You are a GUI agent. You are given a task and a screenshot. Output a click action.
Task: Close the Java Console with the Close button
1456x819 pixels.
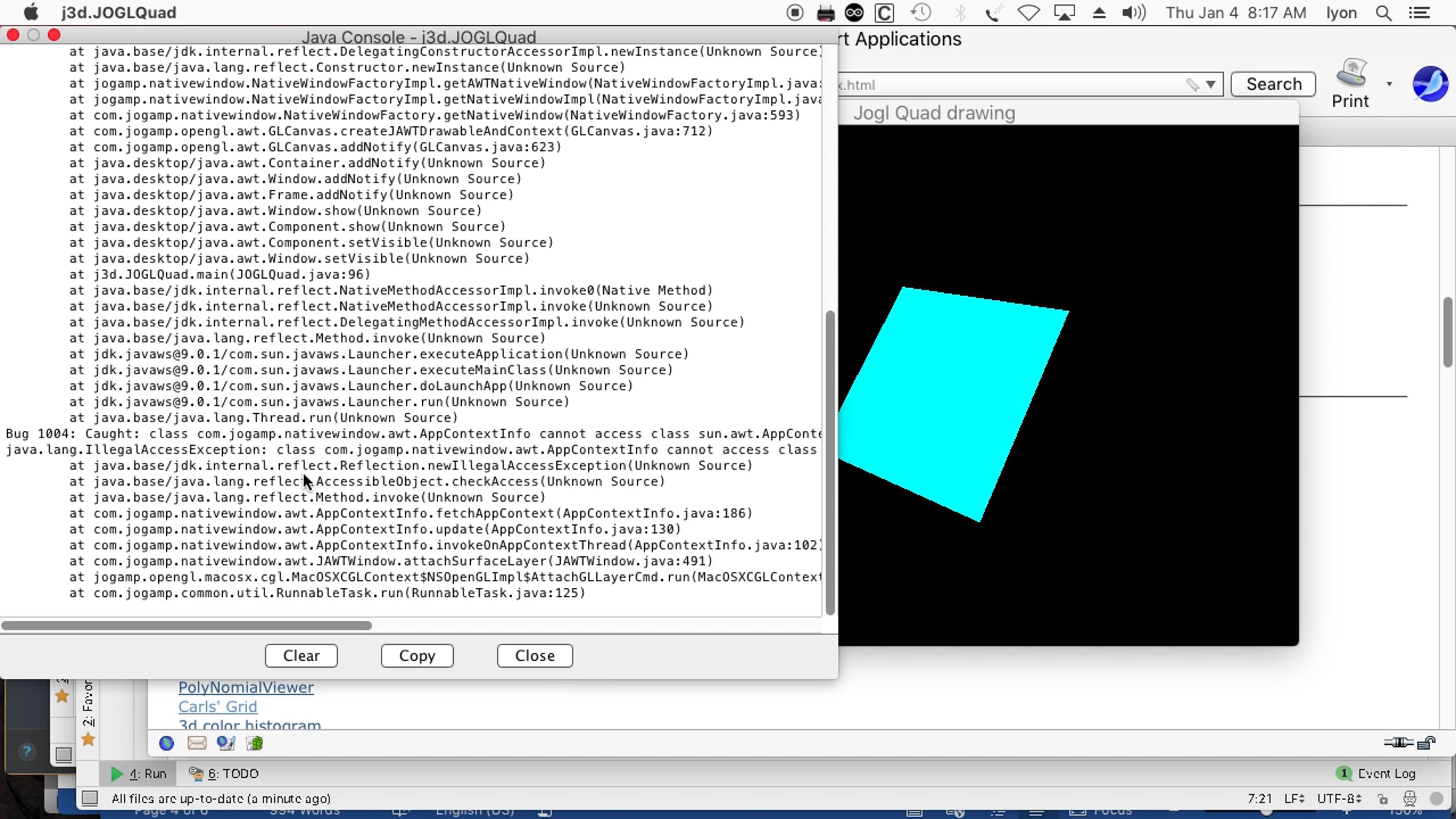click(x=534, y=656)
